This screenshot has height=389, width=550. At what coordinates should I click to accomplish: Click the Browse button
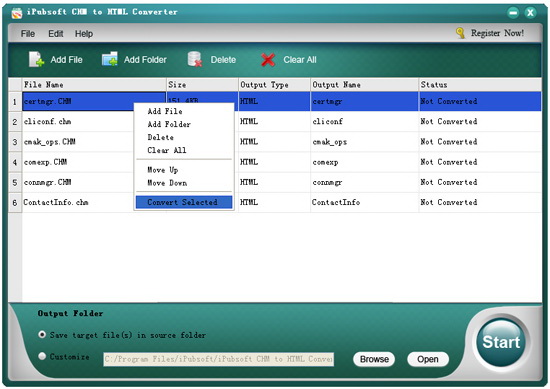point(374,359)
